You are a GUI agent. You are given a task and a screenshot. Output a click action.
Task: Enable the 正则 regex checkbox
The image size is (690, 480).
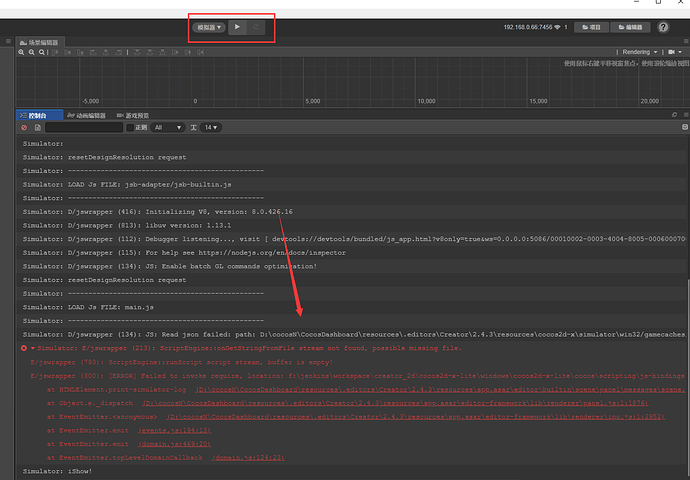tap(130, 128)
